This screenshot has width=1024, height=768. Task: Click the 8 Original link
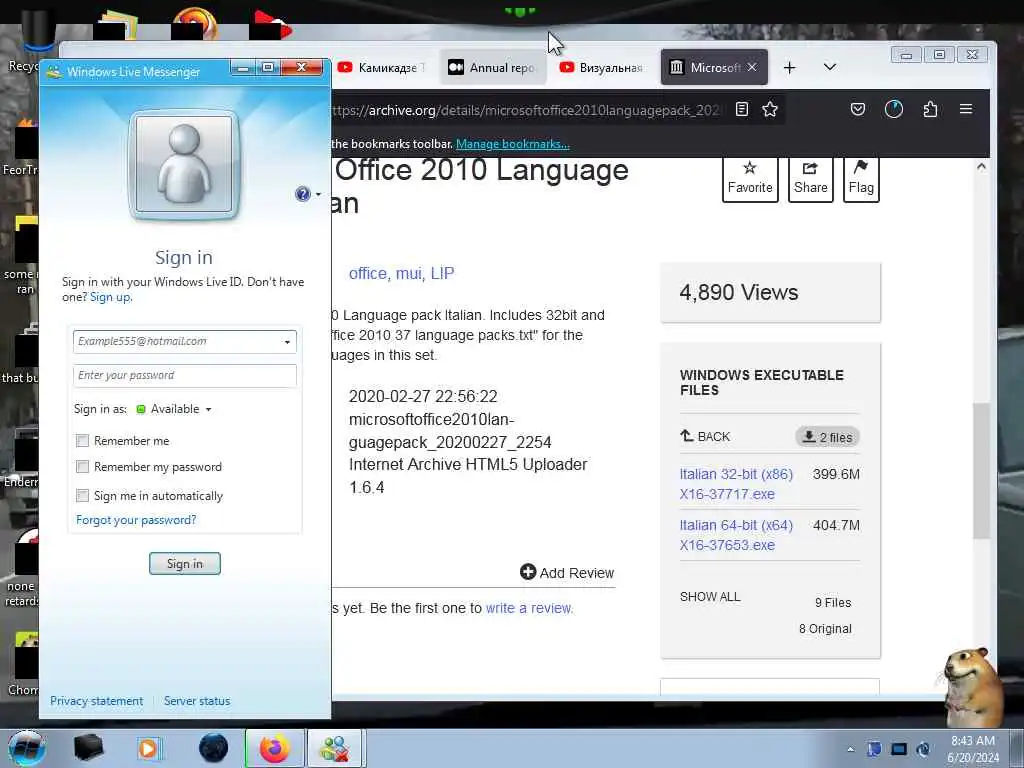(x=825, y=629)
